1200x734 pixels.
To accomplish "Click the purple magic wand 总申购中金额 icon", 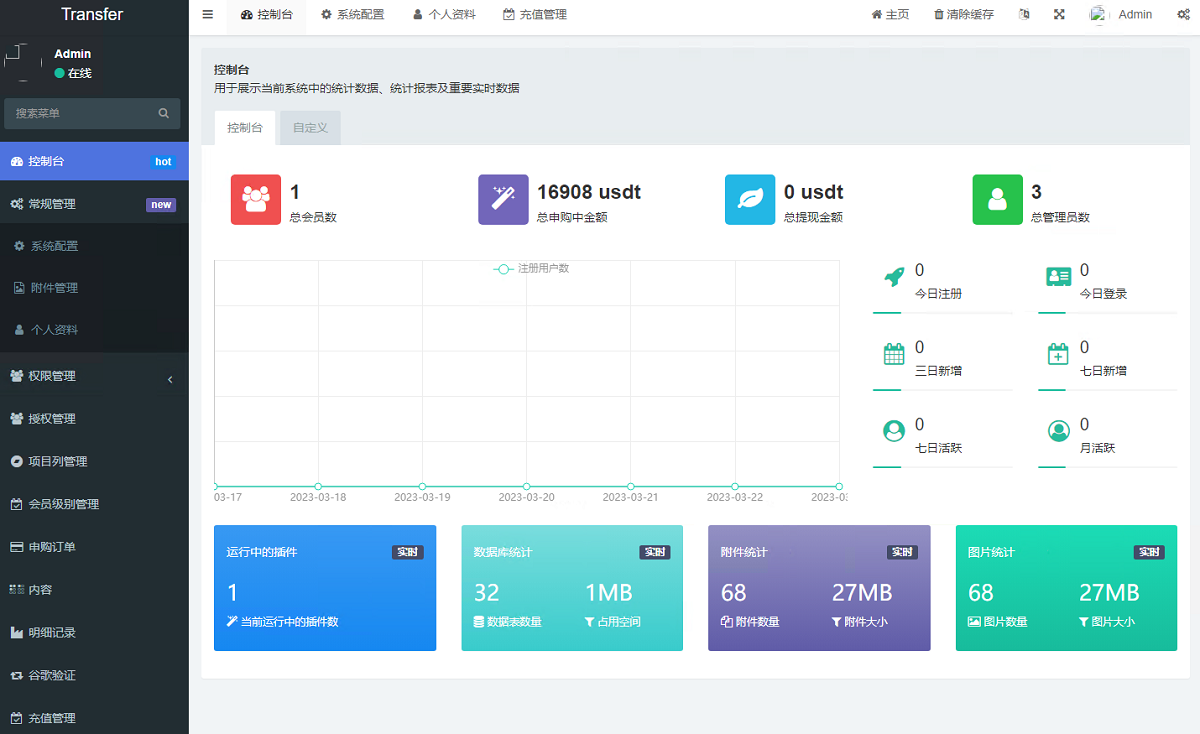I will (503, 200).
